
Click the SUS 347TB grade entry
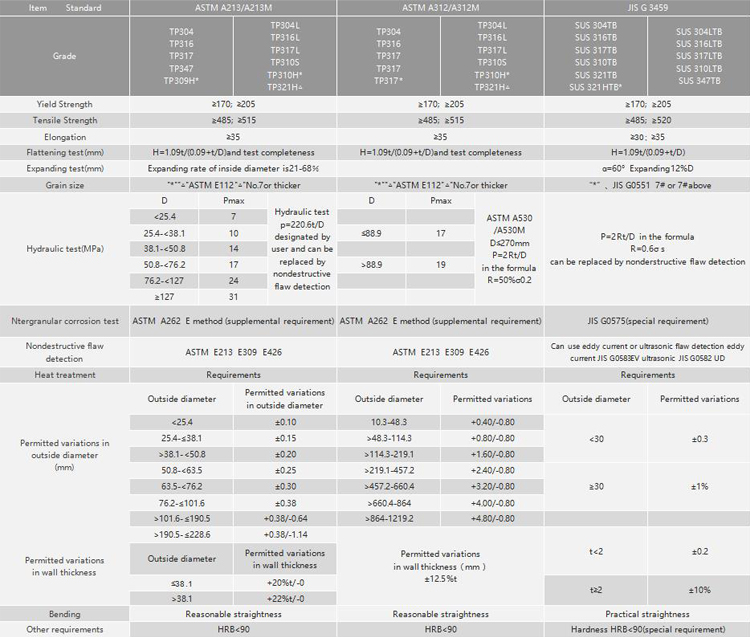pyautogui.click(x=699, y=81)
